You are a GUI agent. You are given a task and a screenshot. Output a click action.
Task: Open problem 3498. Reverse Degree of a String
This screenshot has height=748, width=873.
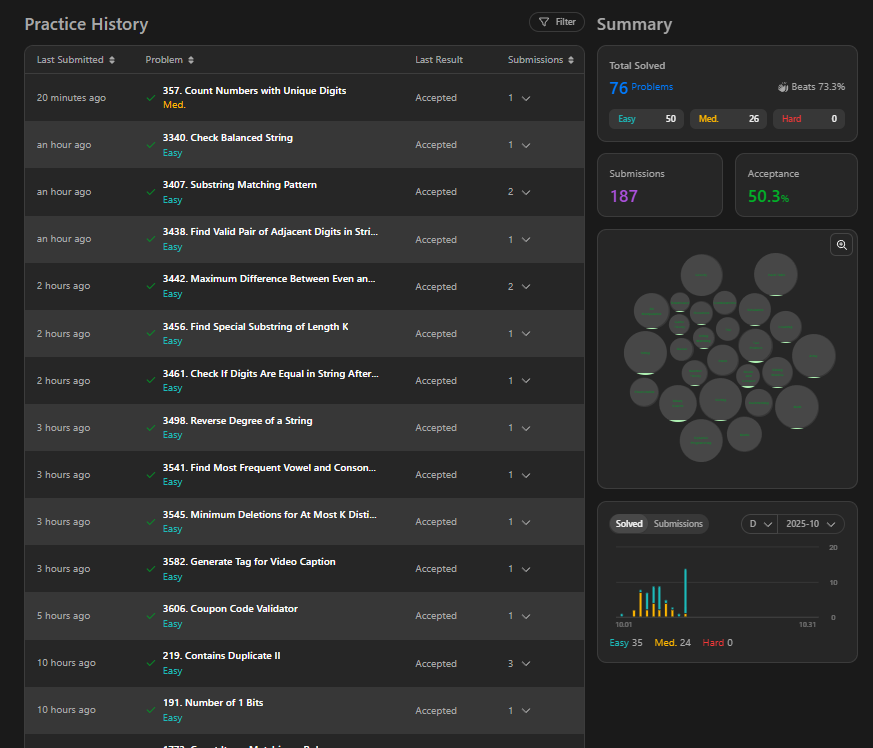tap(237, 421)
